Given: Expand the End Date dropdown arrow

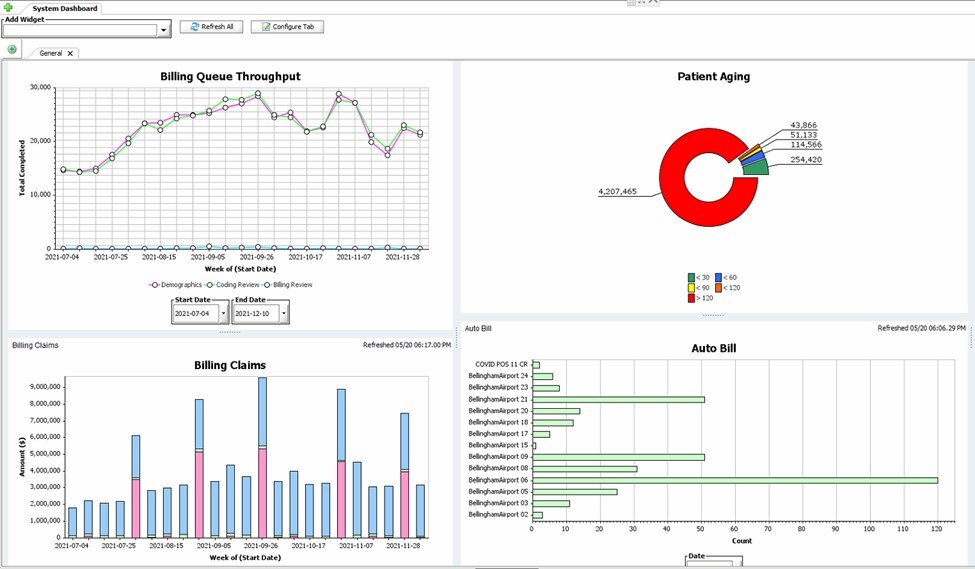Looking at the screenshot, I should coord(284,314).
